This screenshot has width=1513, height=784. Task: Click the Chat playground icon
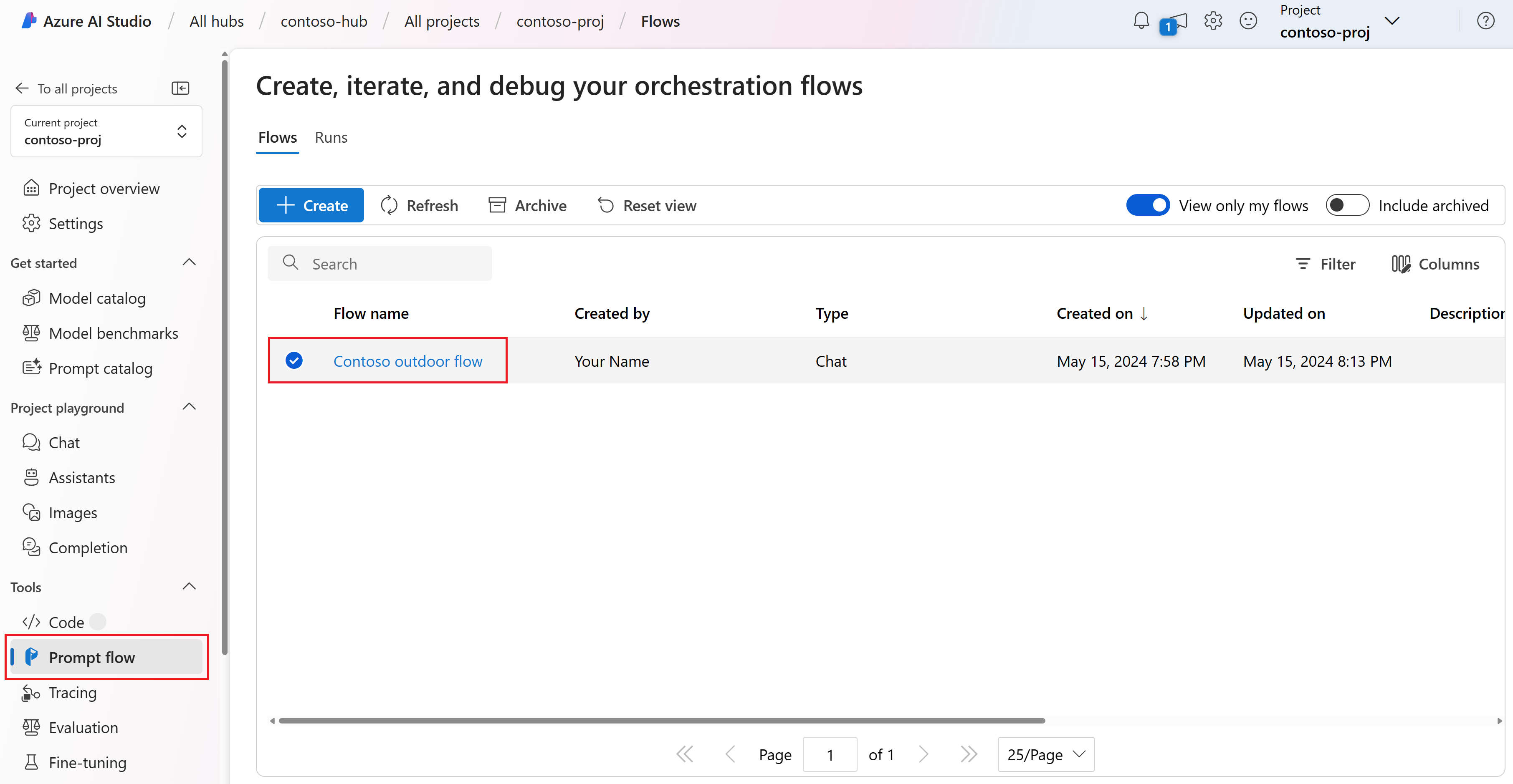[31, 442]
